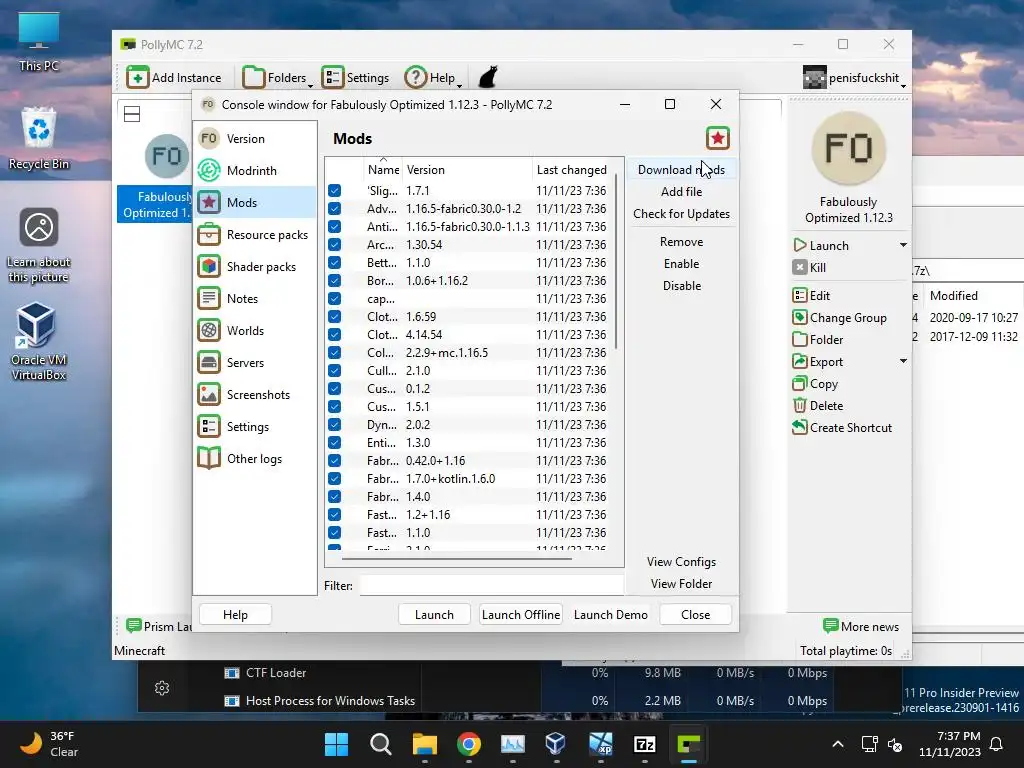The height and width of the screenshot is (768, 1024).
Task: Select the large FO instance icon in right panel
Action: [x=848, y=149]
